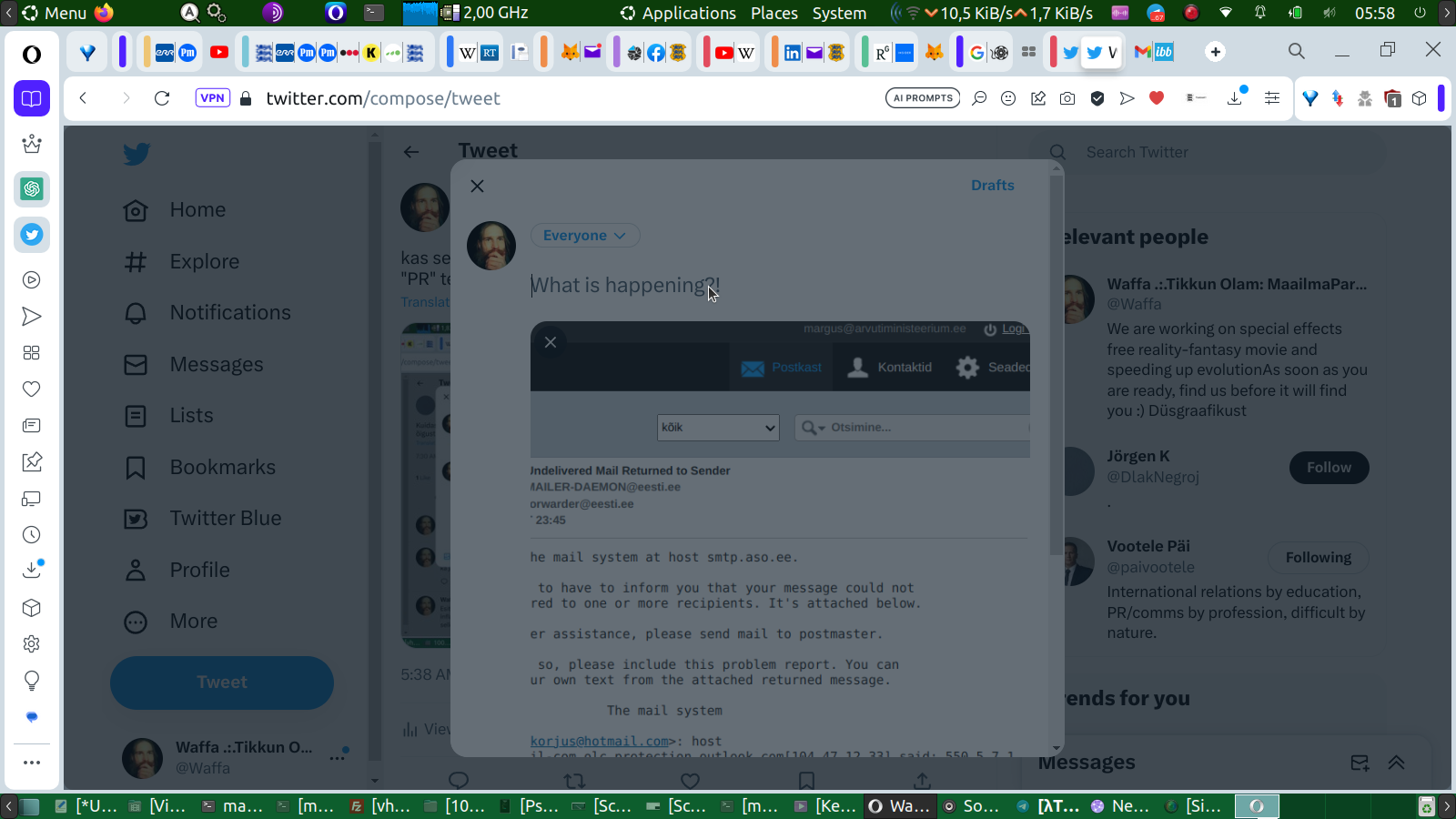Click the Twitter bird logo in sidebar
This screenshot has height=819, width=1456.
pyautogui.click(x=136, y=154)
